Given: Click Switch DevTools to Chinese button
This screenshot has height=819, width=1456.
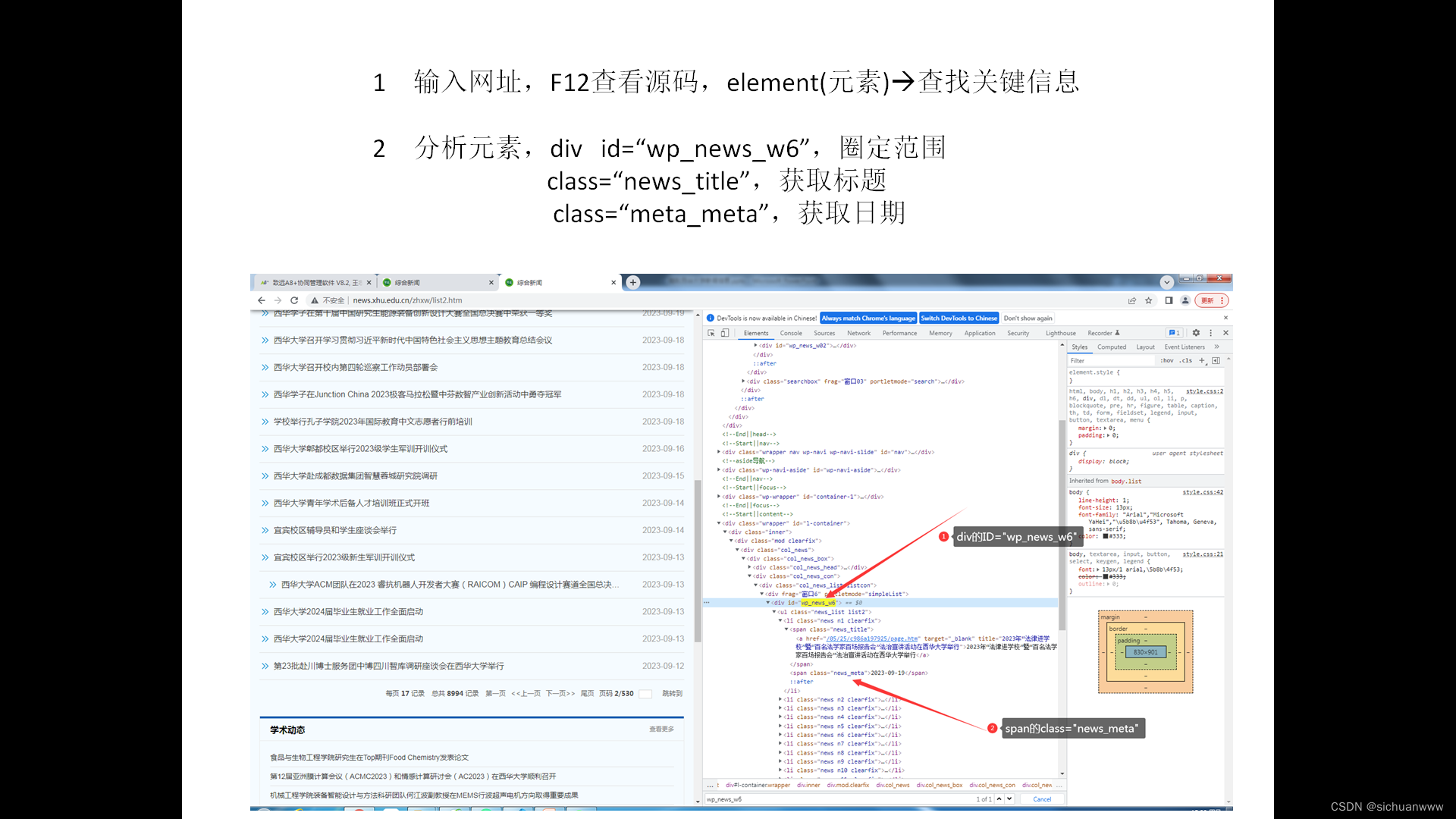Looking at the screenshot, I should click(x=959, y=318).
